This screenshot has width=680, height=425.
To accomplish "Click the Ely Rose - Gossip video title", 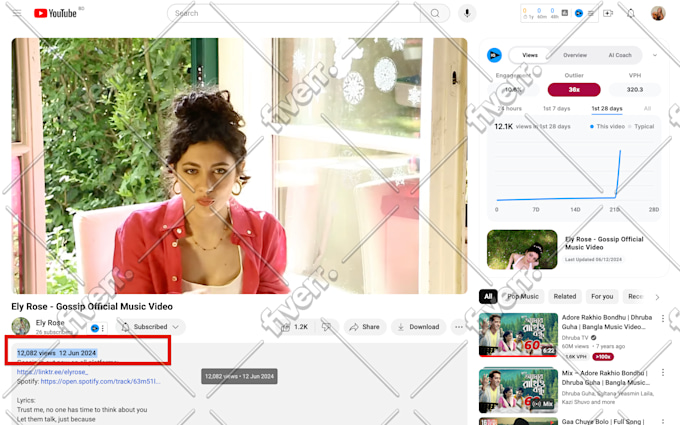I will [92, 307].
